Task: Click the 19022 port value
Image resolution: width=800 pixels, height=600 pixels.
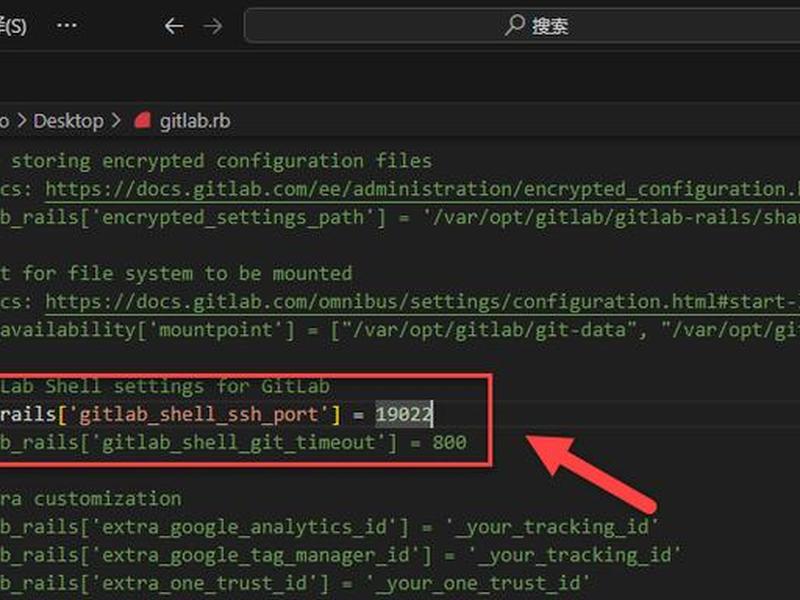Action: coord(404,414)
